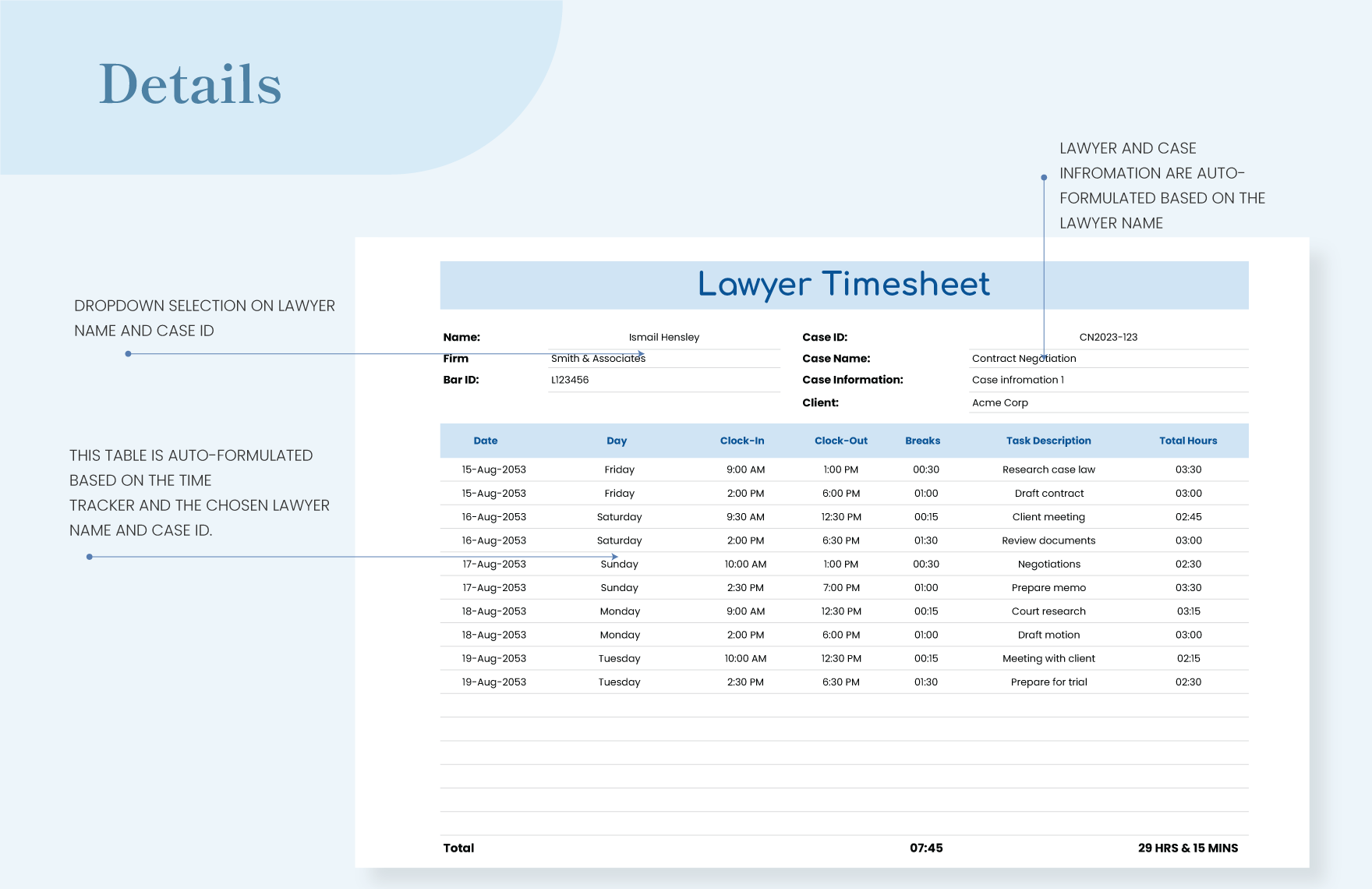Select the Name field value Ismail Hensley
The width and height of the screenshot is (1372, 889).
coord(664,337)
